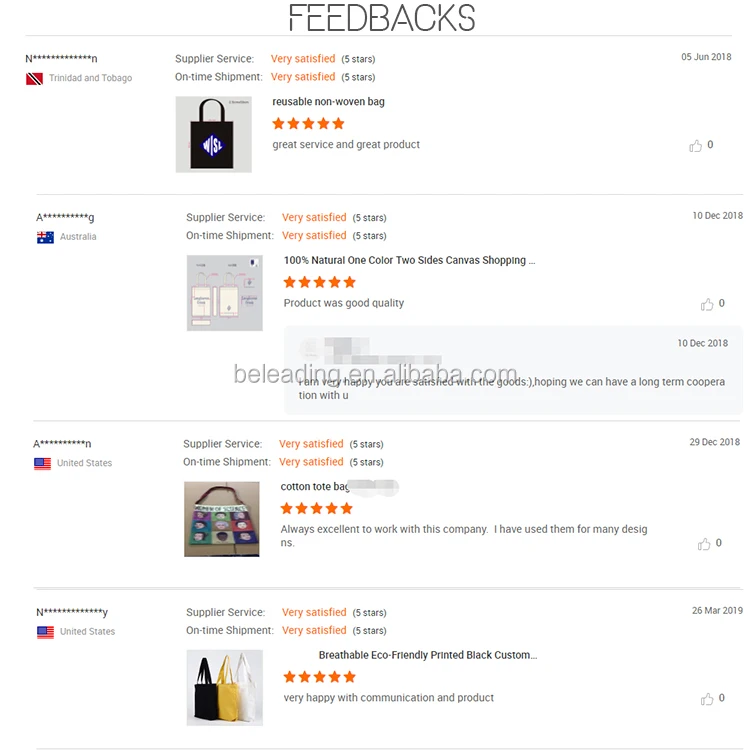Viewport: 750px width, 750px height.
Task: Click the Trinidad and Tobago flag icon
Action: (34, 78)
